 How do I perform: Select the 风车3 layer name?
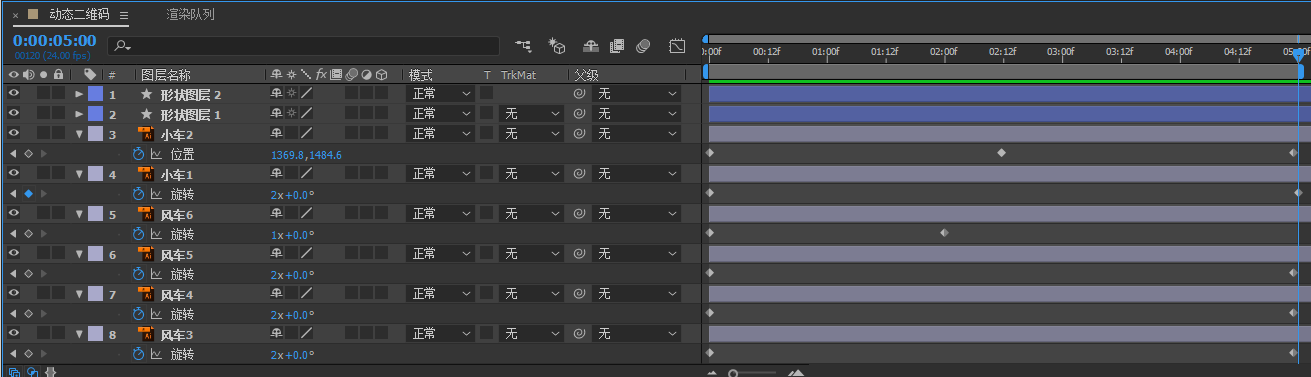177,334
